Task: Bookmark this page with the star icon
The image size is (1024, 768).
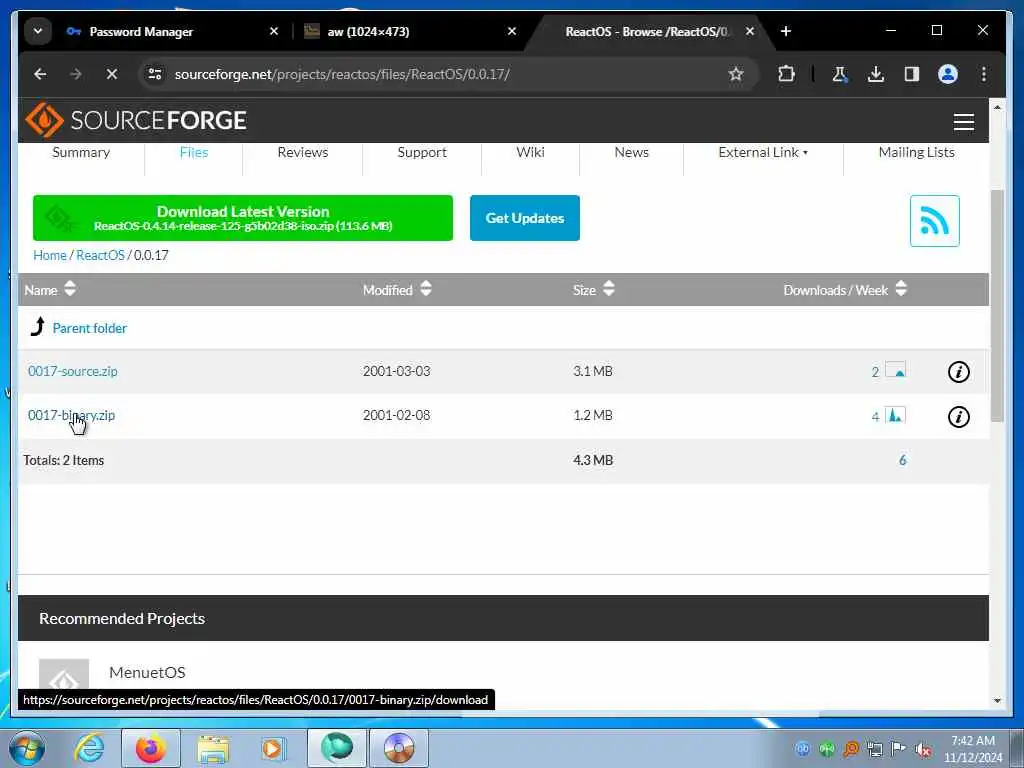Action: click(x=736, y=74)
